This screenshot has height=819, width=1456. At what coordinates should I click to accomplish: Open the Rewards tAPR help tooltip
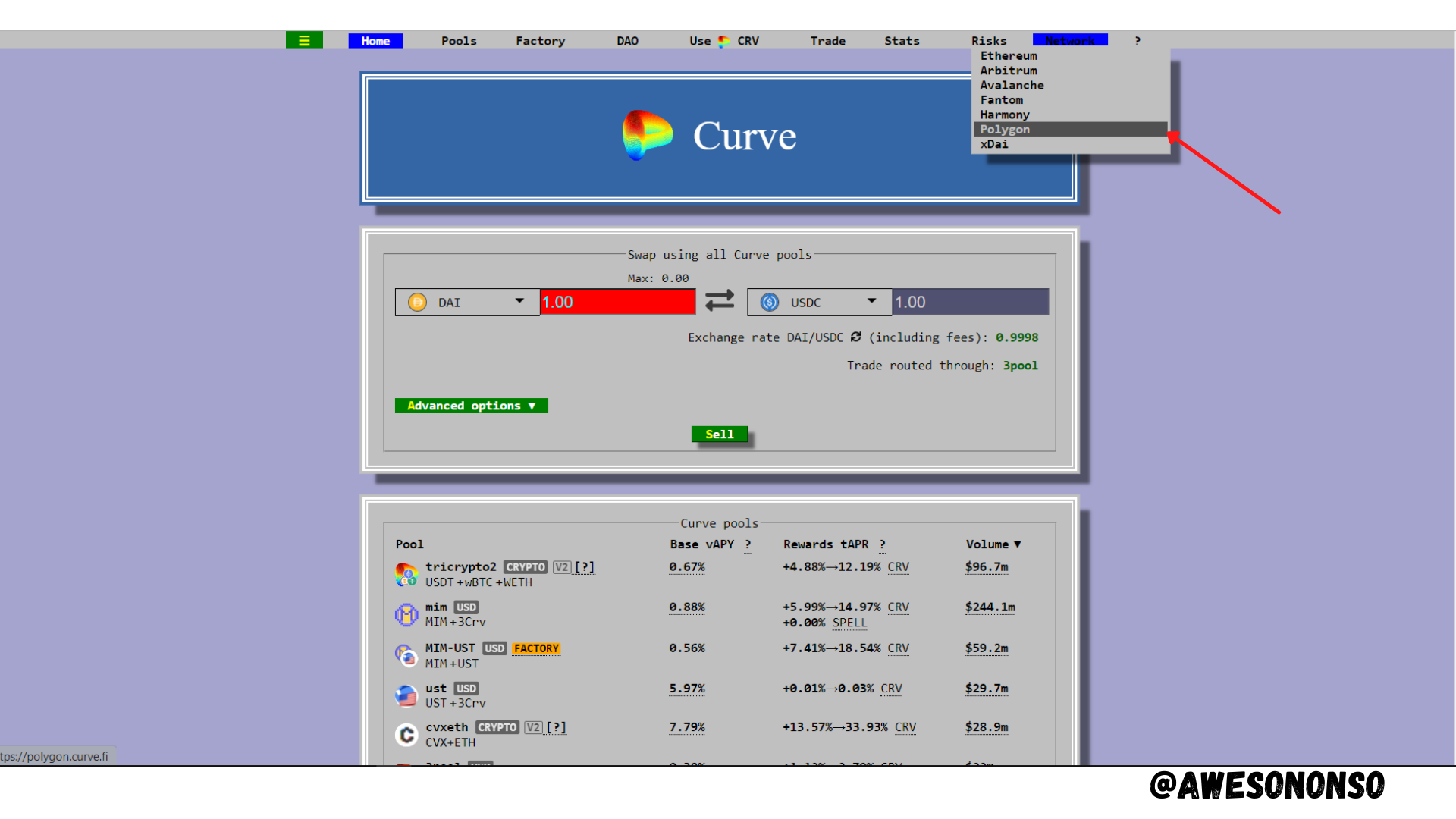[882, 544]
